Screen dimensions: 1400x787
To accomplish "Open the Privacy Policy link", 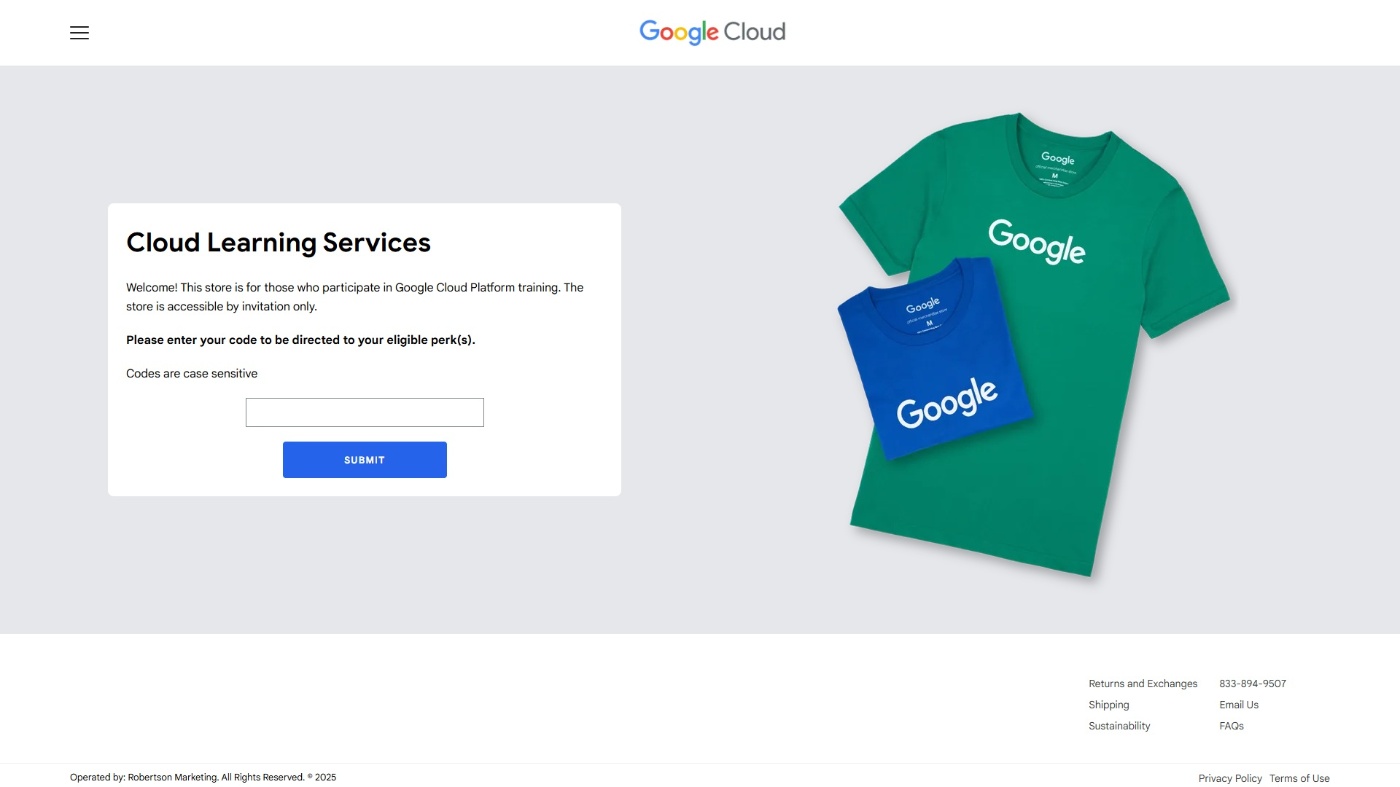I will [1230, 778].
